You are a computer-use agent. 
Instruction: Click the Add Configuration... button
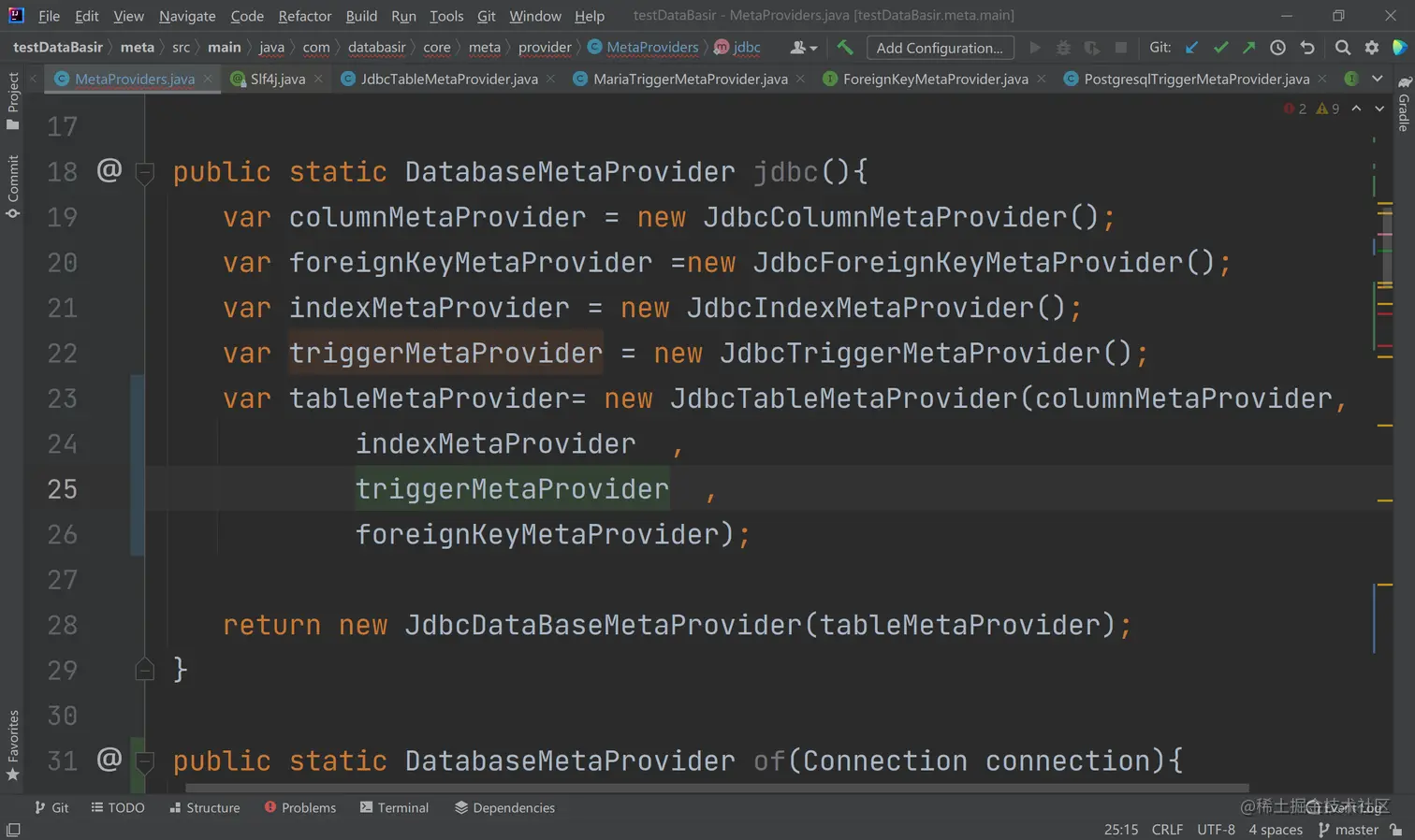[x=940, y=48]
